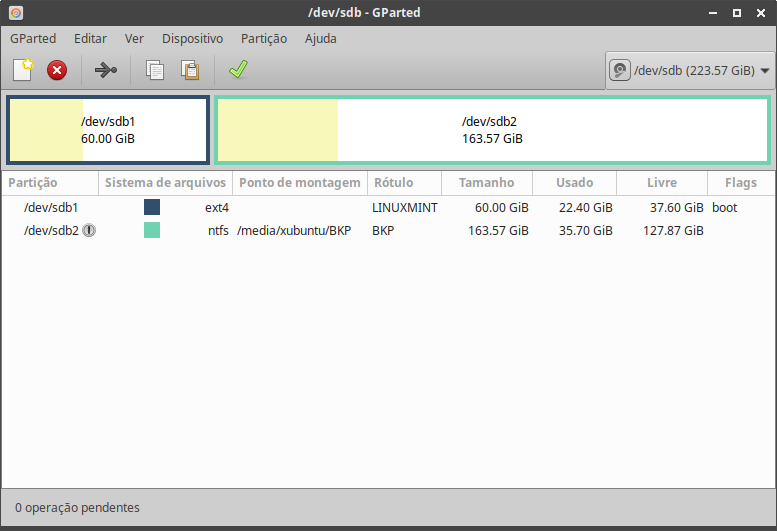Click the BKP label cell
Viewport: 777px width, 531px height.
pos(383,231)
